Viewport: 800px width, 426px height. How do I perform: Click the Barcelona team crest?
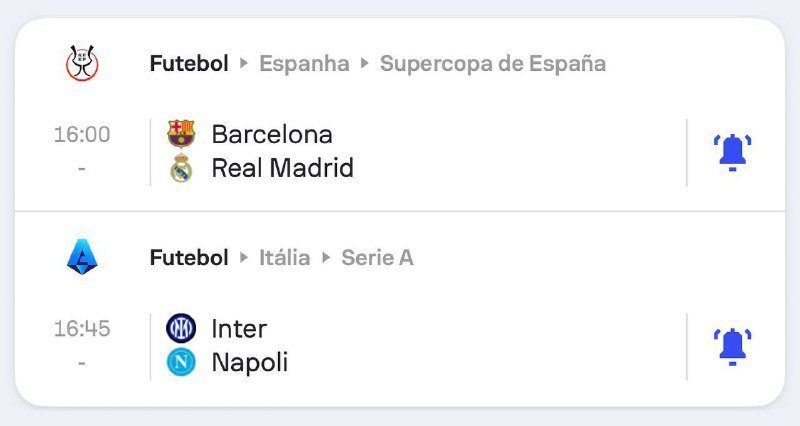coord(181,134)
